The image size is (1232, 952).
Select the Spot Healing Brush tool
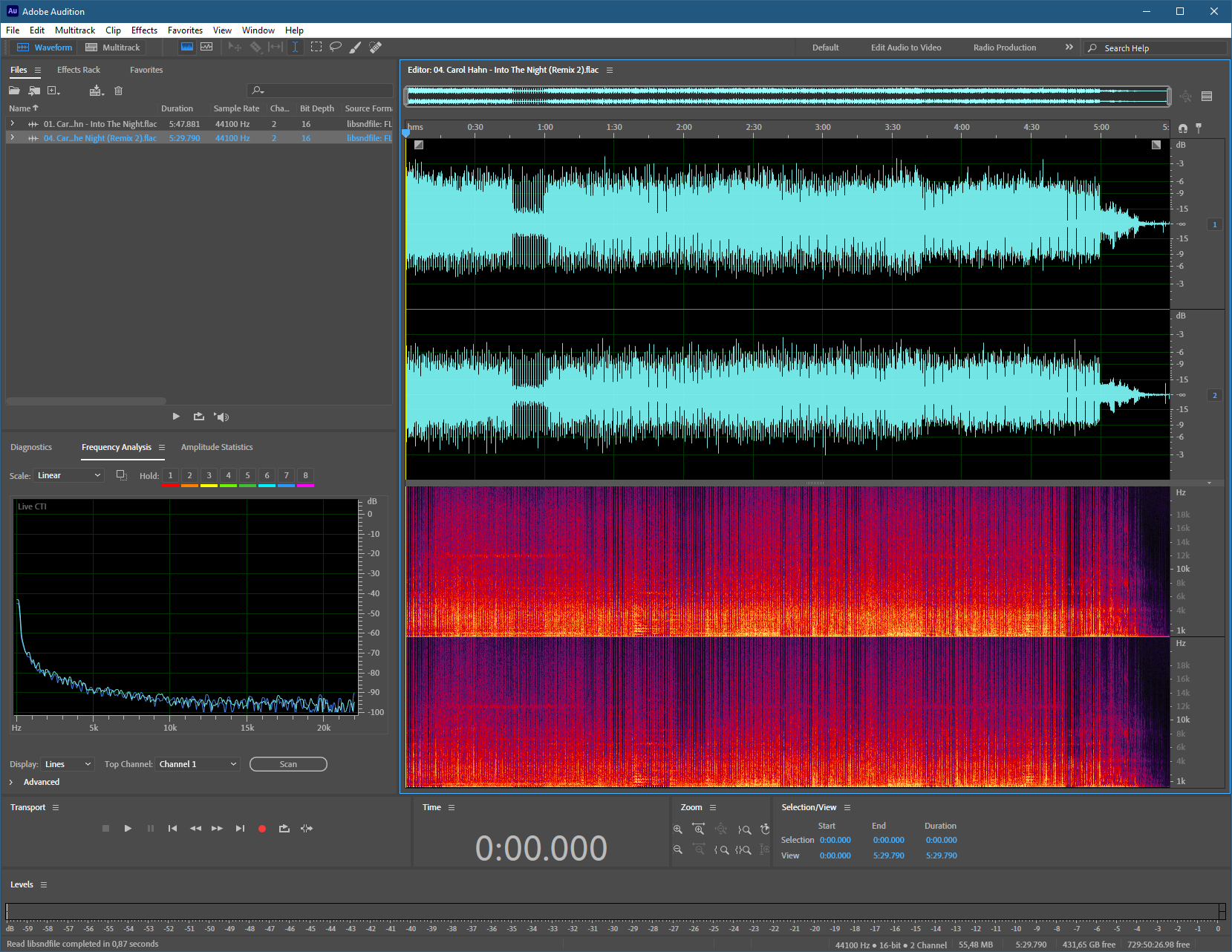click(376, 47)
